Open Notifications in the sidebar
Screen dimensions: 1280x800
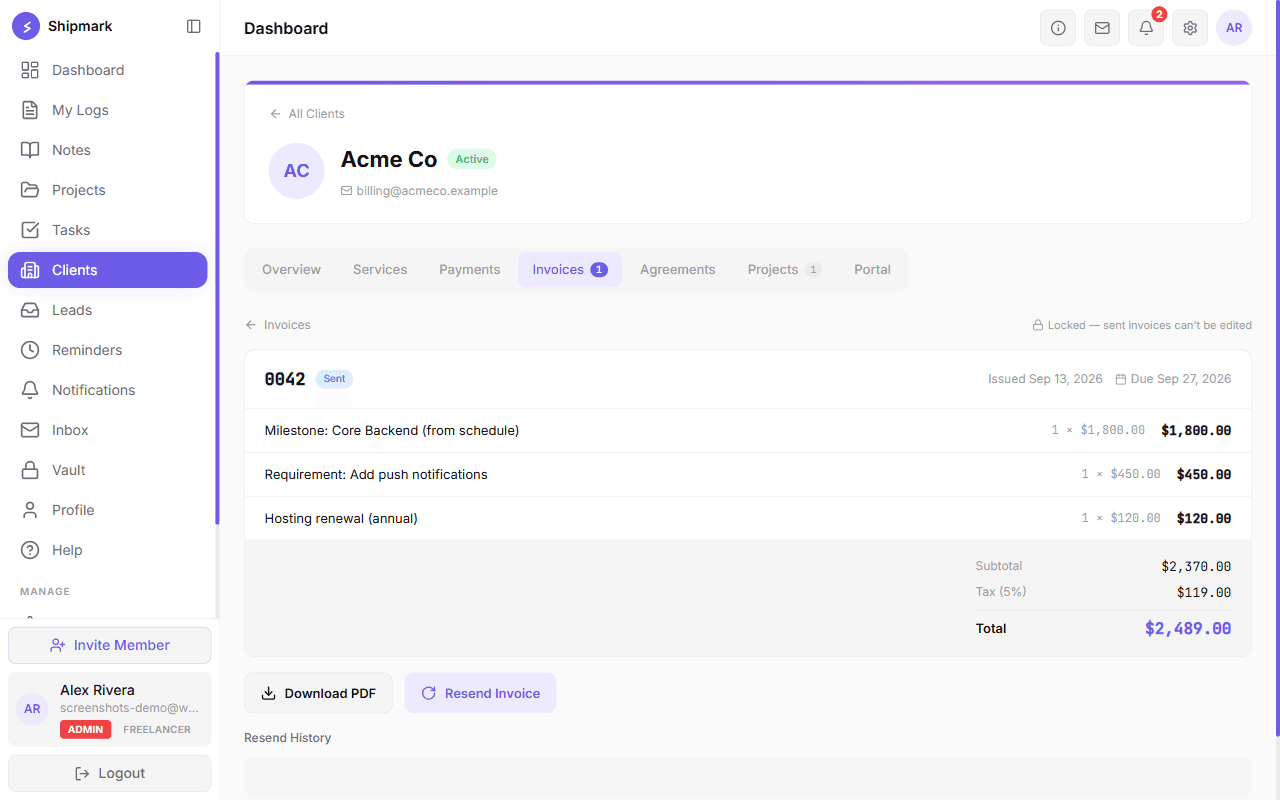(108, 390)
